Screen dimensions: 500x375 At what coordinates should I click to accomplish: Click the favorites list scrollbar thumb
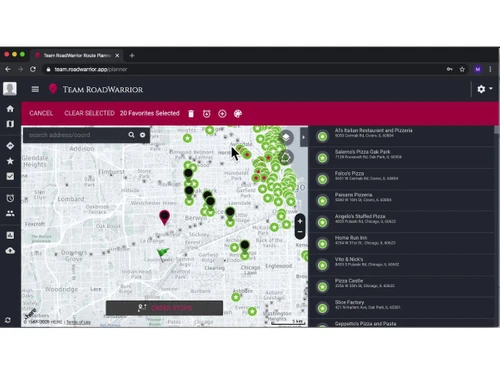click(x=497, y=130)
